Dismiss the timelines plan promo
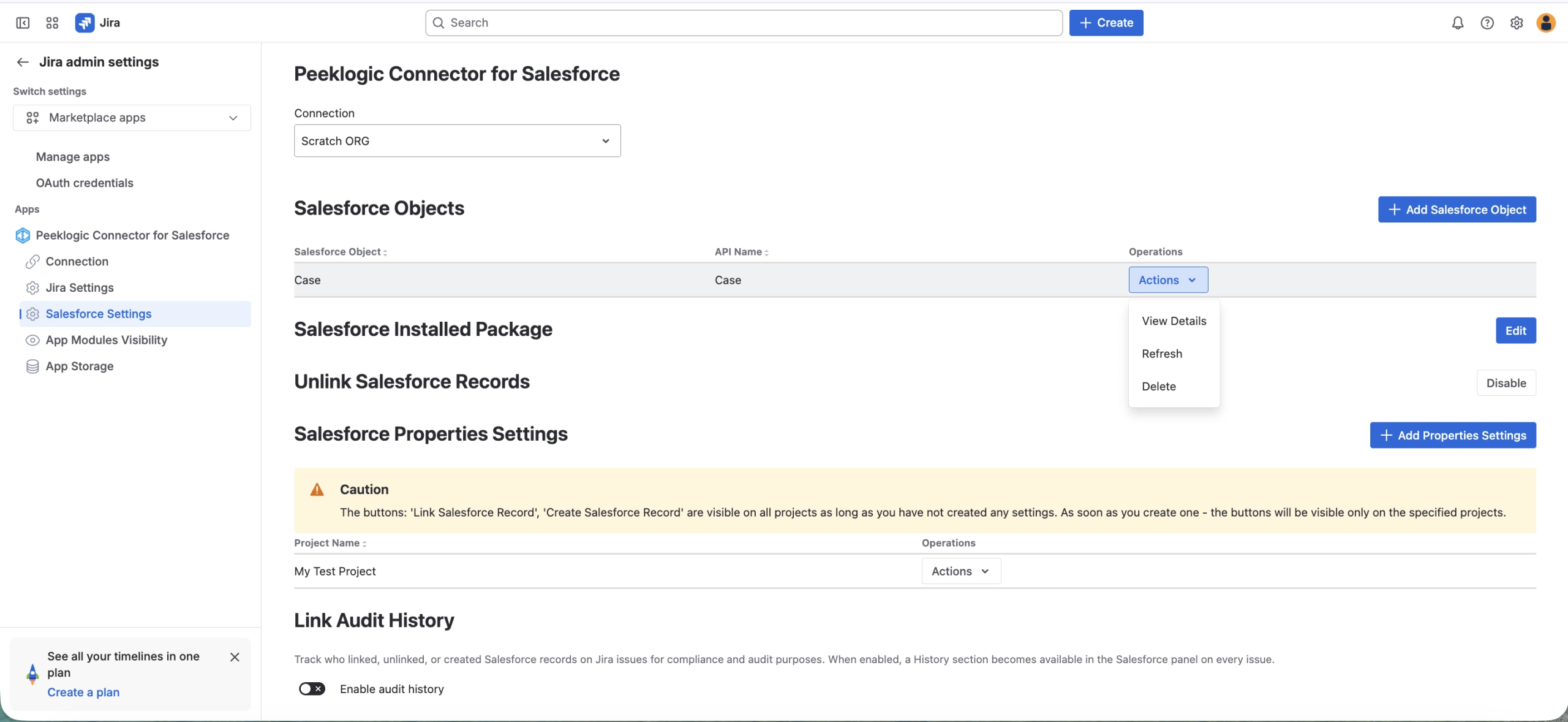Viewport: 1568px width, 722px height. pyautogui.click(x=235, y=657)
